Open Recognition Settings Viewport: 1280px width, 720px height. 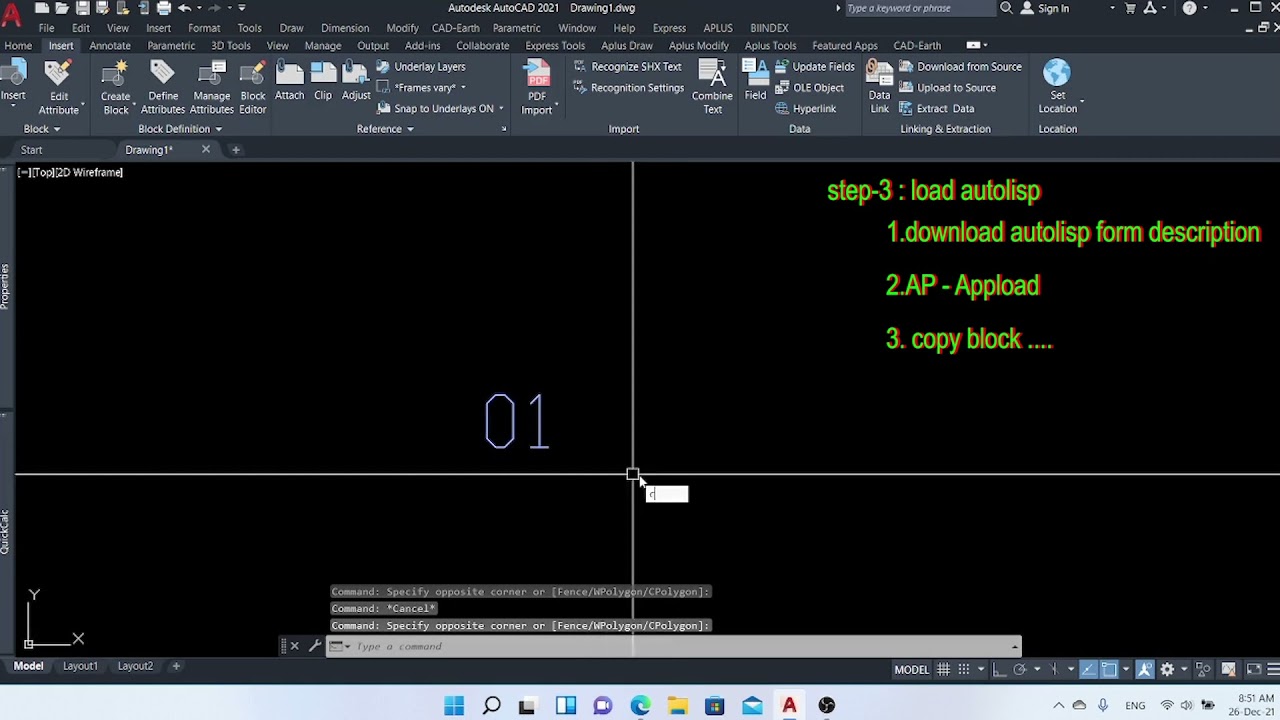click(x=627, y=88)
